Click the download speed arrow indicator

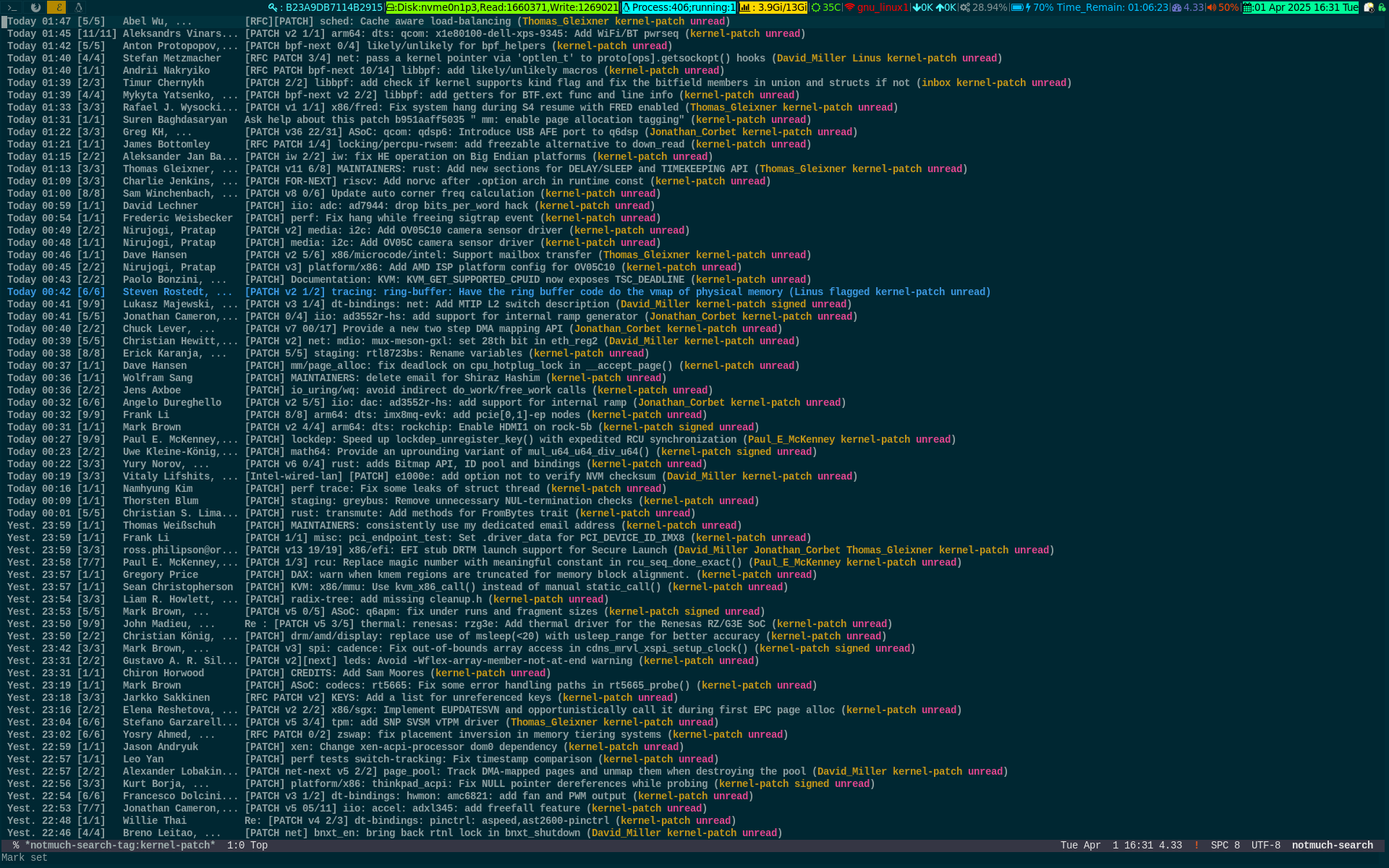tap(922, 7)
